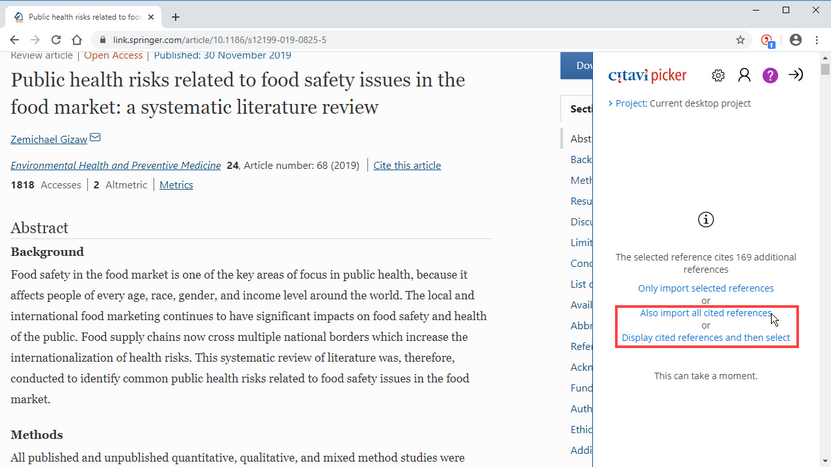
Task: Open the Citavi Picker account icon
Action: [744, 75]
